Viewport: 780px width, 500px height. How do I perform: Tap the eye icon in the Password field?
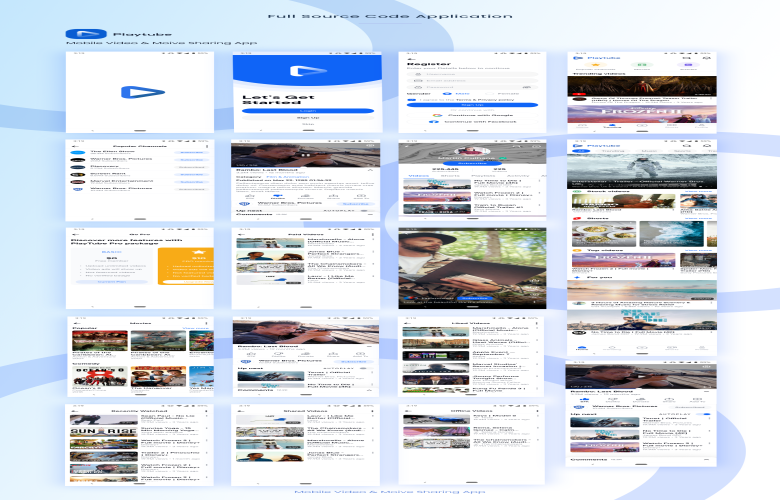526,87
